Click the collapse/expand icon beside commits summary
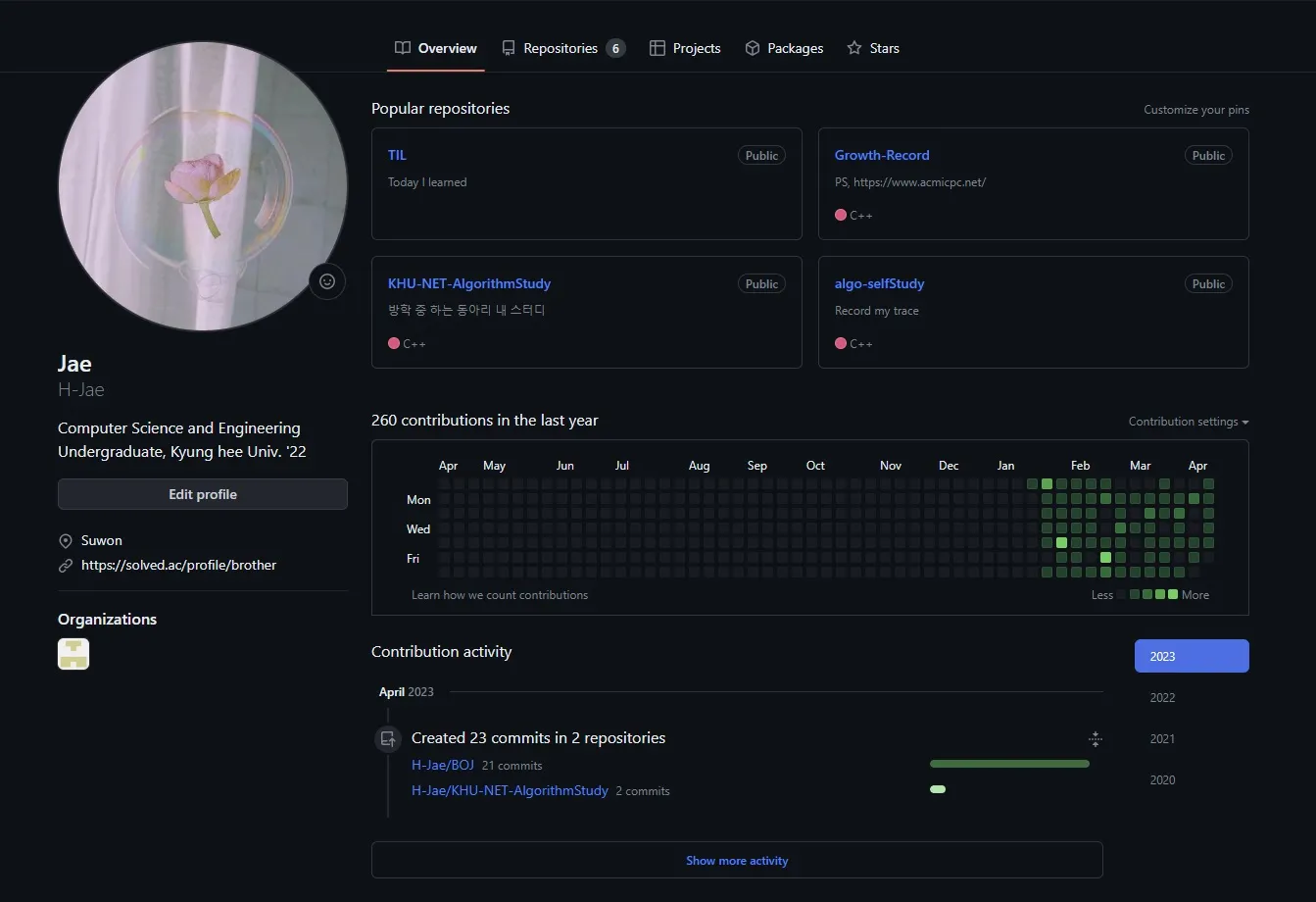This screenshot has height=902, width=1316. 1096,739
